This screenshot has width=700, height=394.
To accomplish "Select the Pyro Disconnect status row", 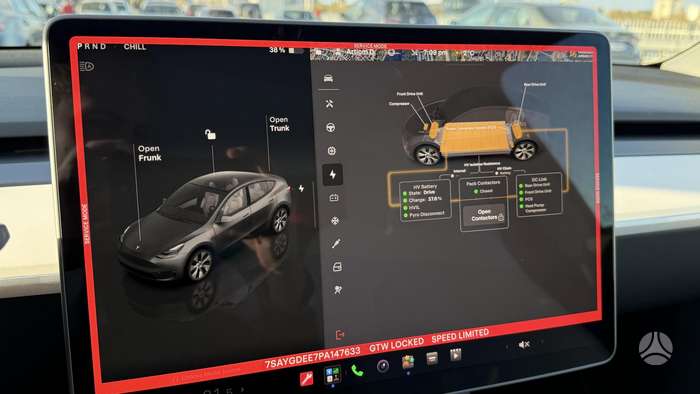I will coord(424,215).
